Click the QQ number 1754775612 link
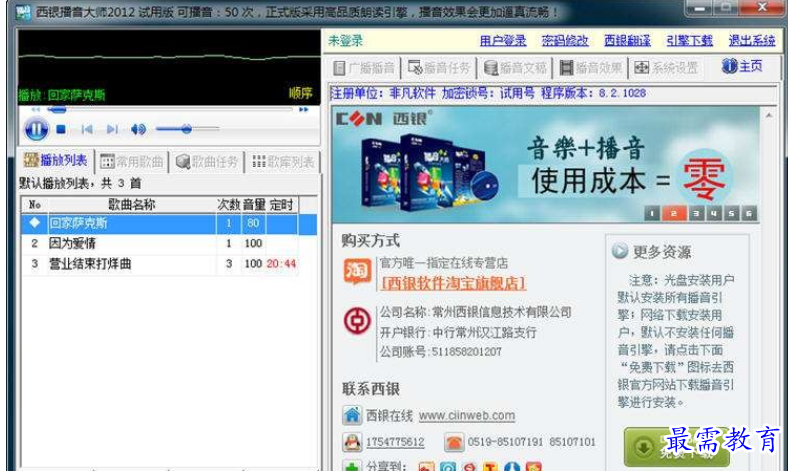The height and width of the screenshot is (471, 788). click(395, 442)
